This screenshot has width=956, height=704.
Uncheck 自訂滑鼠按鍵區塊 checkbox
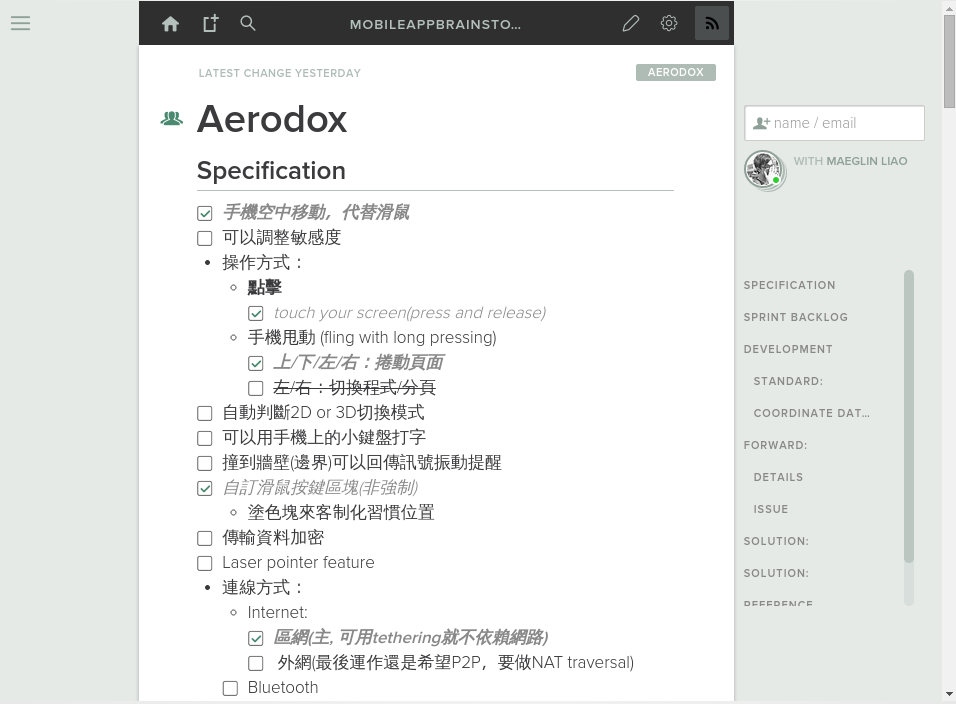[x=205, y=488]
